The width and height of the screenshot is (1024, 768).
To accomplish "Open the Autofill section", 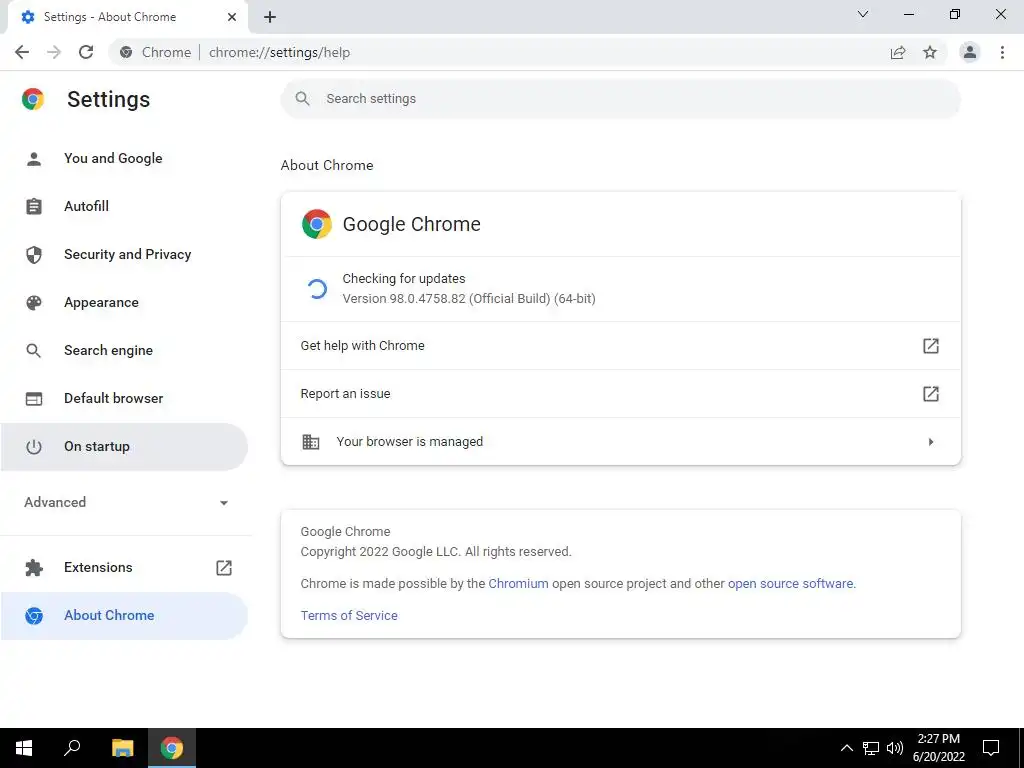I will (x=125, y=206).
